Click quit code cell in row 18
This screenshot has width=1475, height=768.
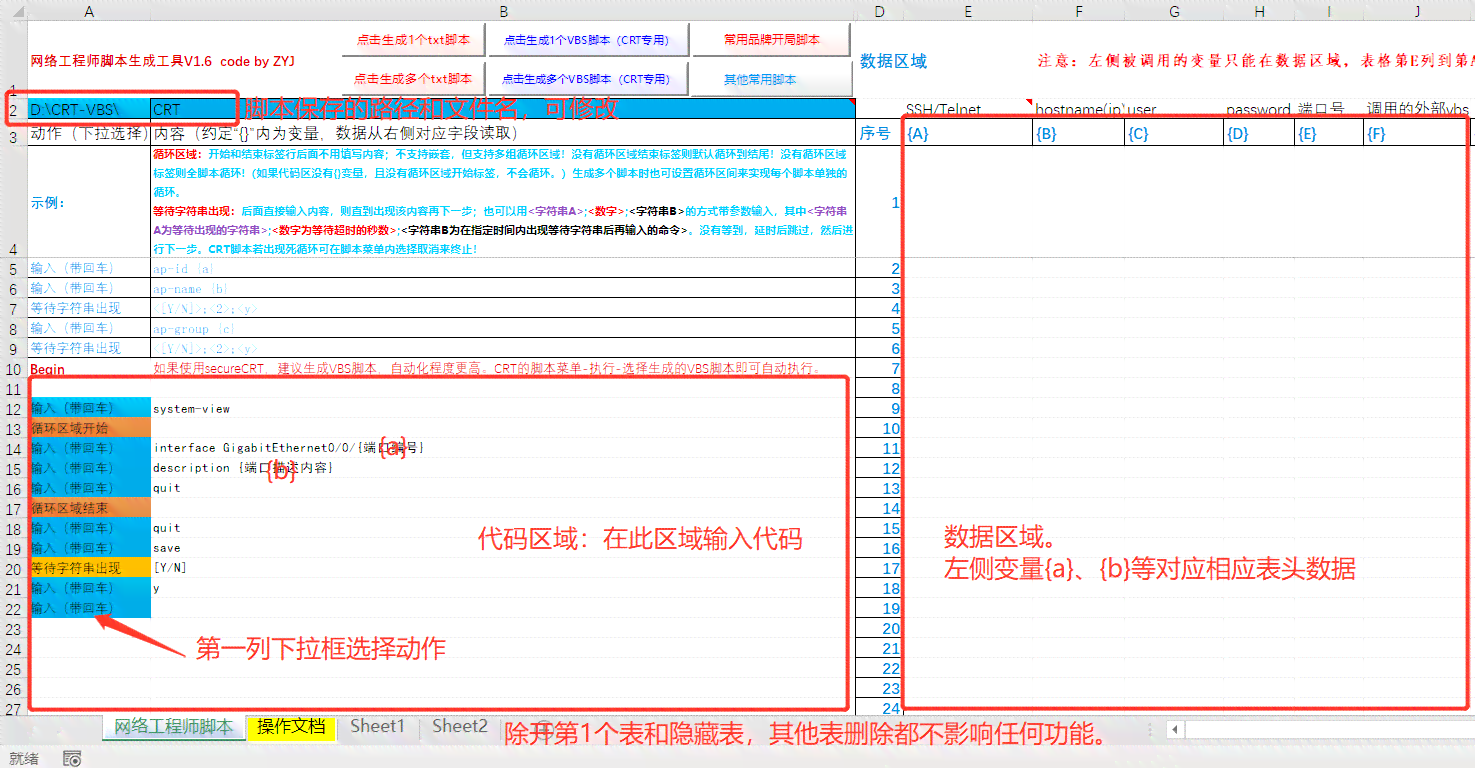pyautogui.click(x=503, y=528)
